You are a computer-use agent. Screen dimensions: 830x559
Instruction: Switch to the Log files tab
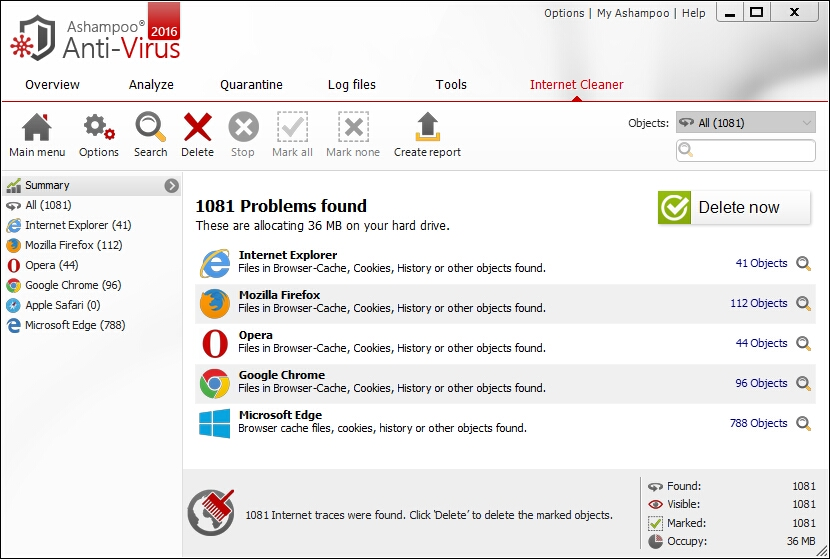351,85
